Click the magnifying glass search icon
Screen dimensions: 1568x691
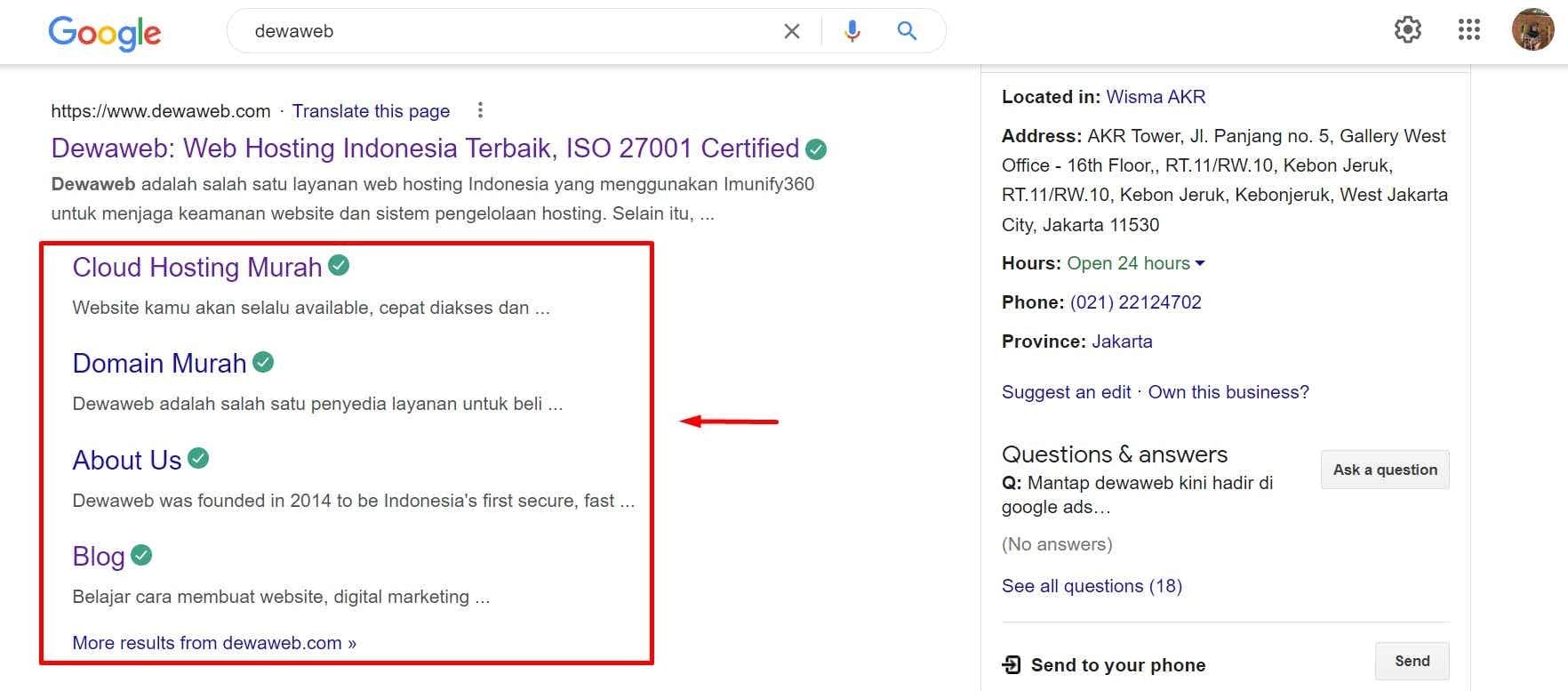pos(907,31)
